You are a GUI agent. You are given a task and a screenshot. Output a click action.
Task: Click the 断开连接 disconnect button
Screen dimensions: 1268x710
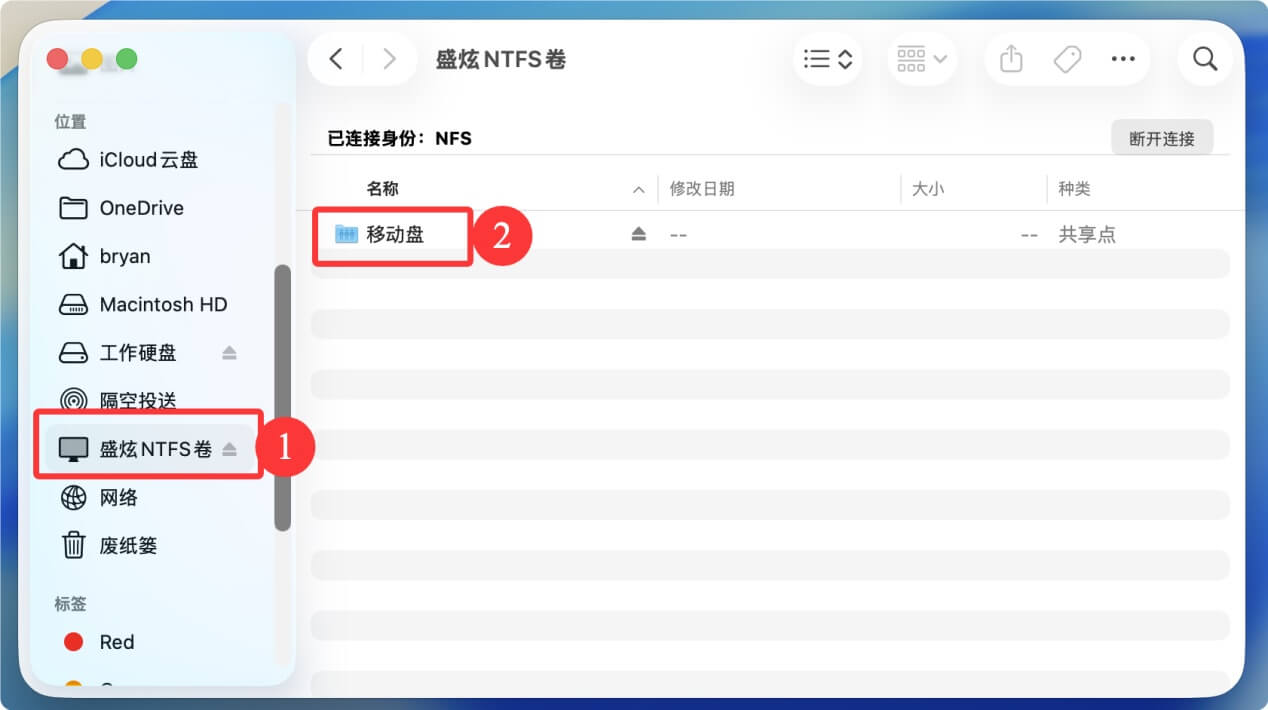(1163, 137)
